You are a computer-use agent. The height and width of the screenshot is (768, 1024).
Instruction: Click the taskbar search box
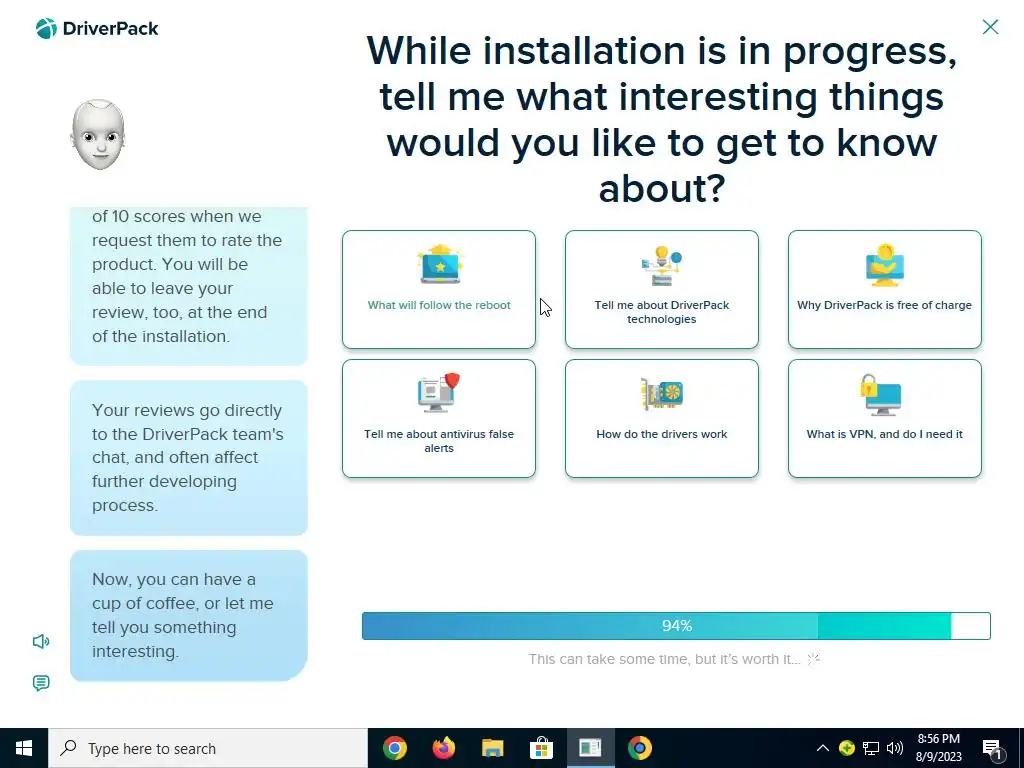point(208,748)
